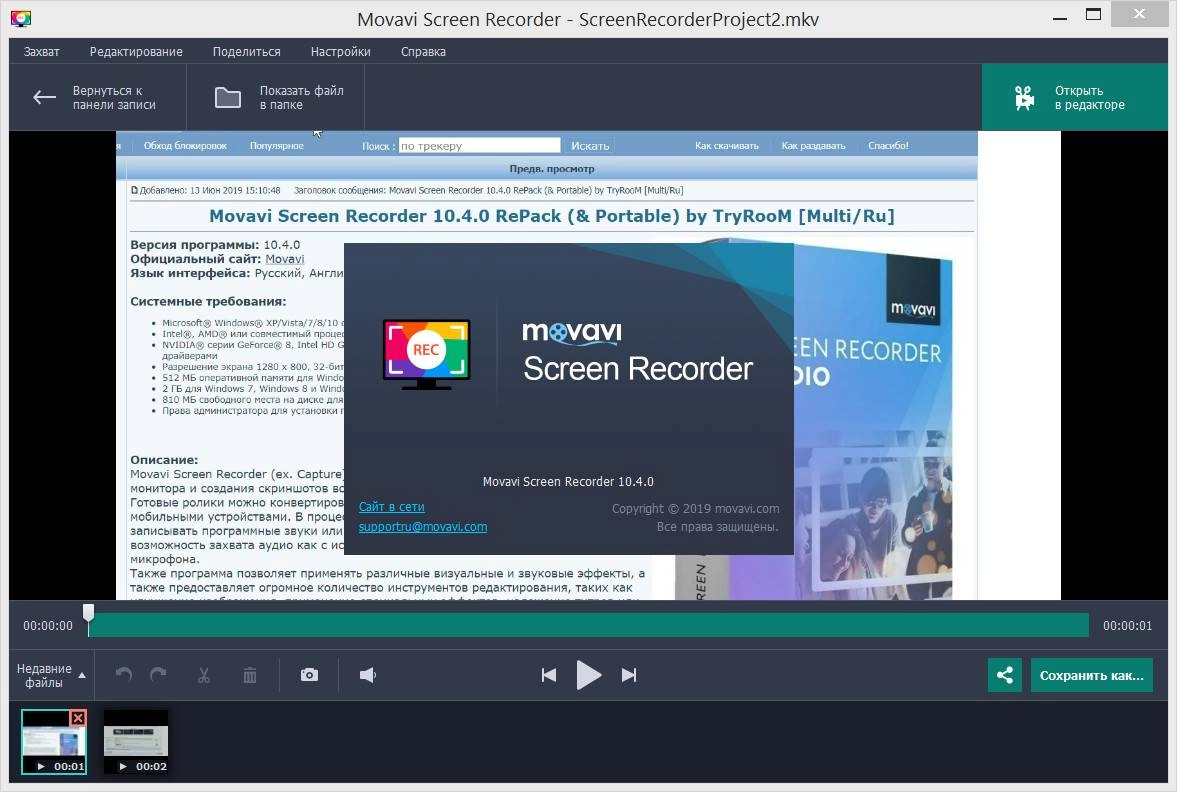
Task: Take a snapshot with the camera icon
Action: coord(309,675)
